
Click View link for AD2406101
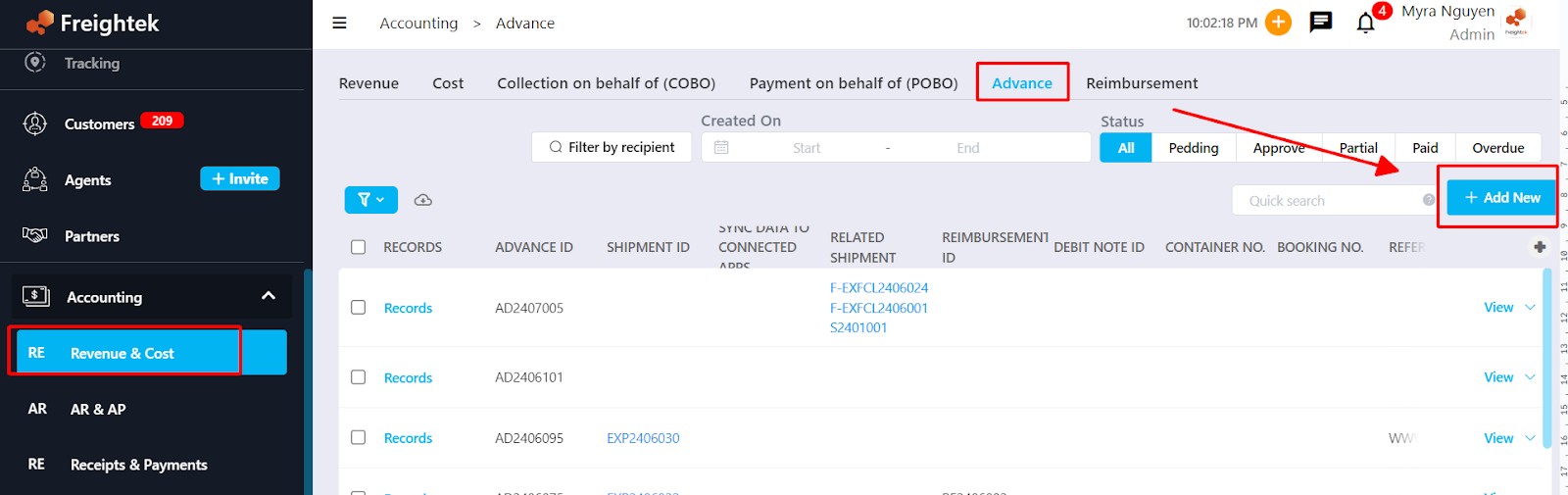click(1498, 377)
